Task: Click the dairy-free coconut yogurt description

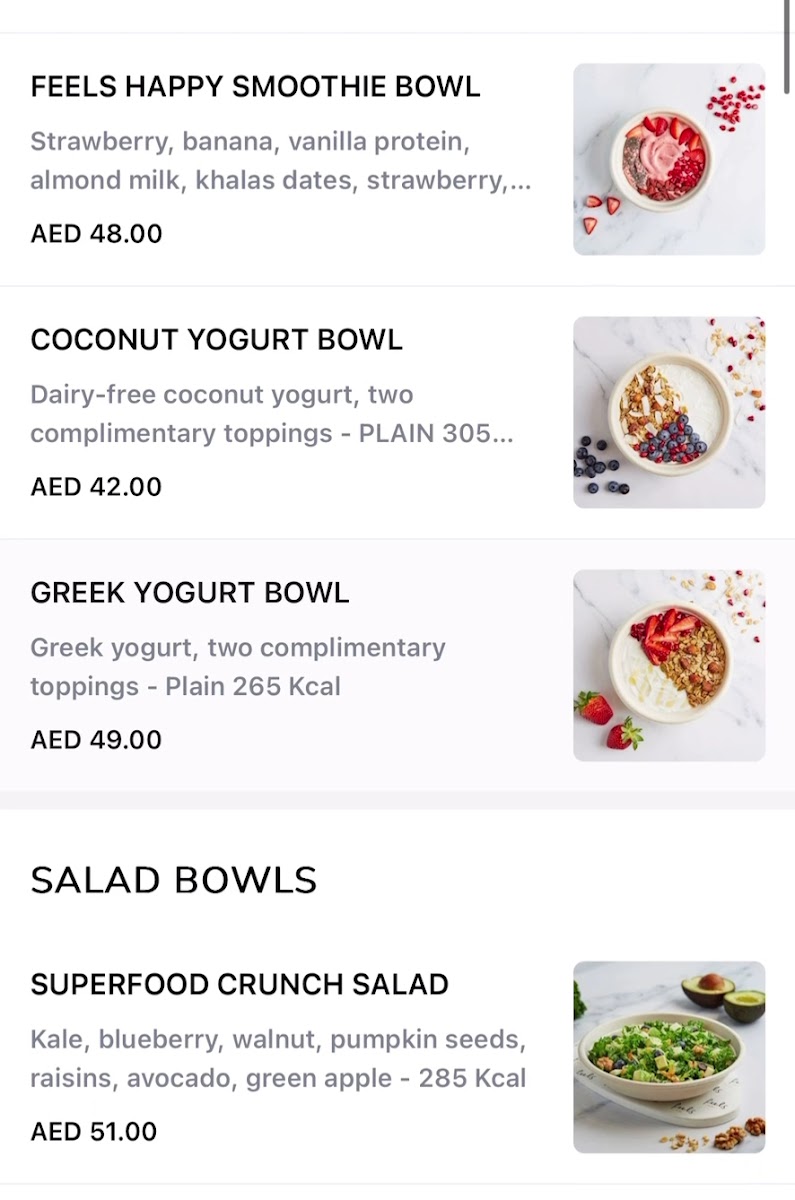Action: pyautogui.click(x=222, y=395)
